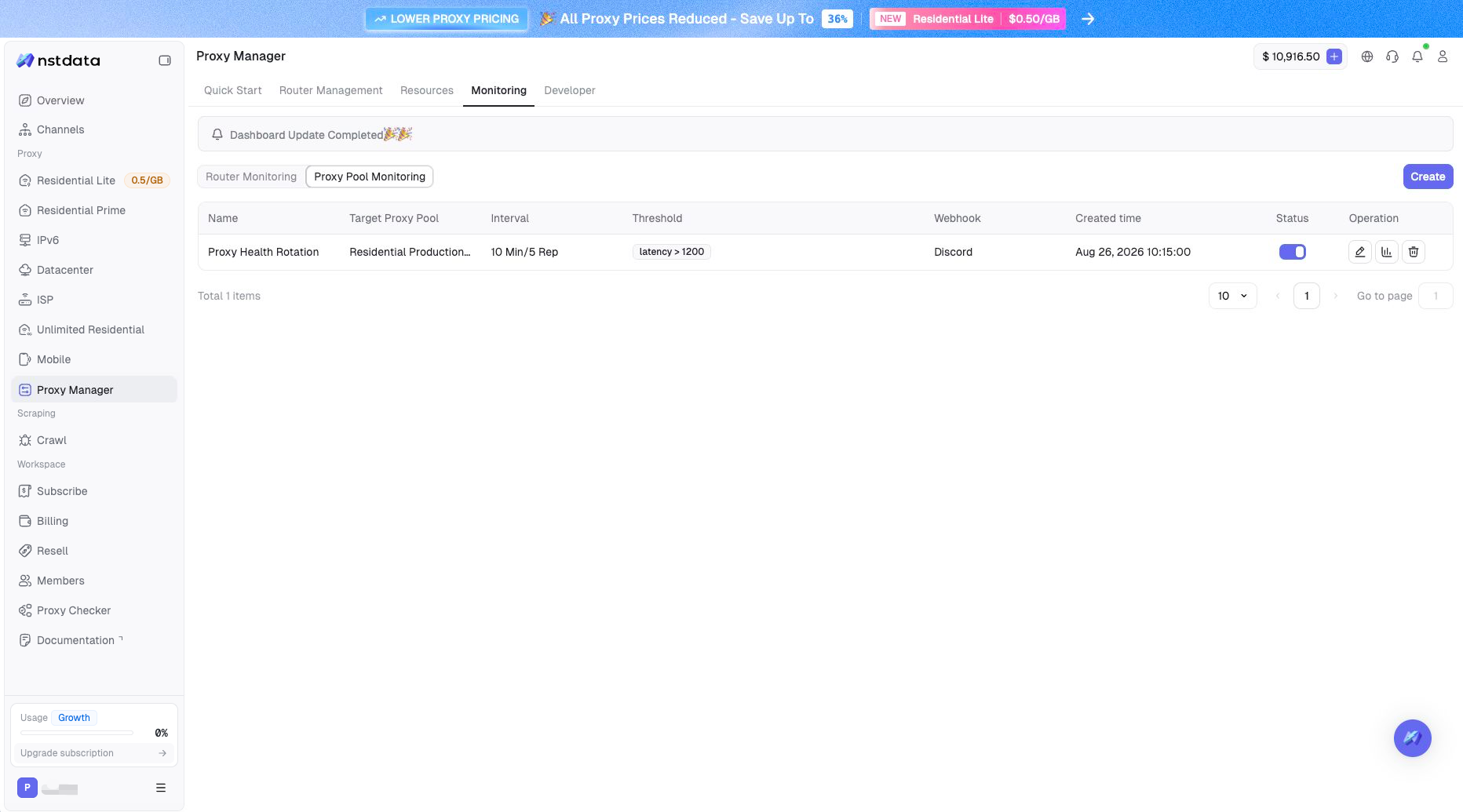Open Crawl in sidebar

point(94,440)
